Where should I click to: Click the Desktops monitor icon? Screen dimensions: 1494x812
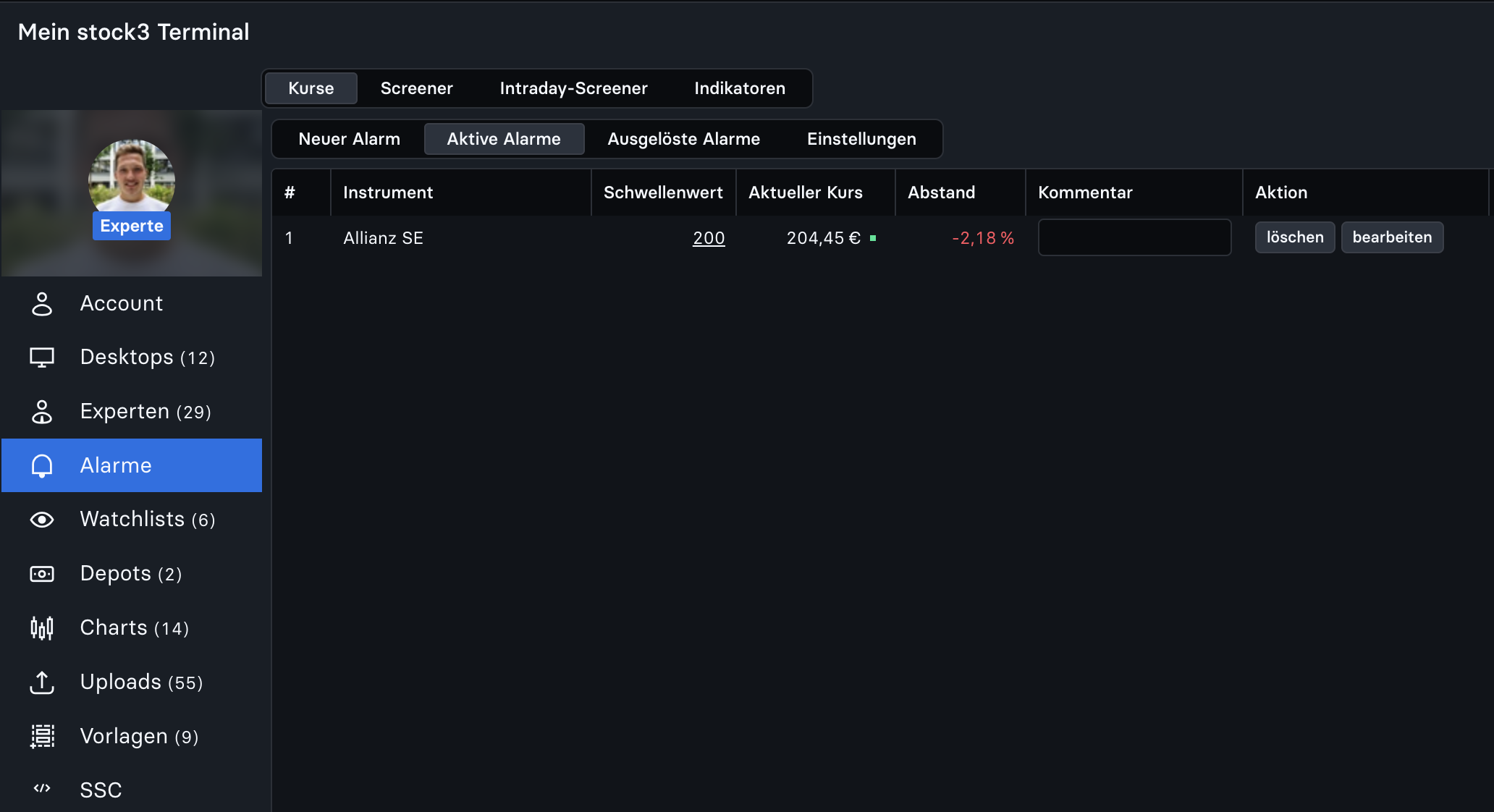point(42,358)
